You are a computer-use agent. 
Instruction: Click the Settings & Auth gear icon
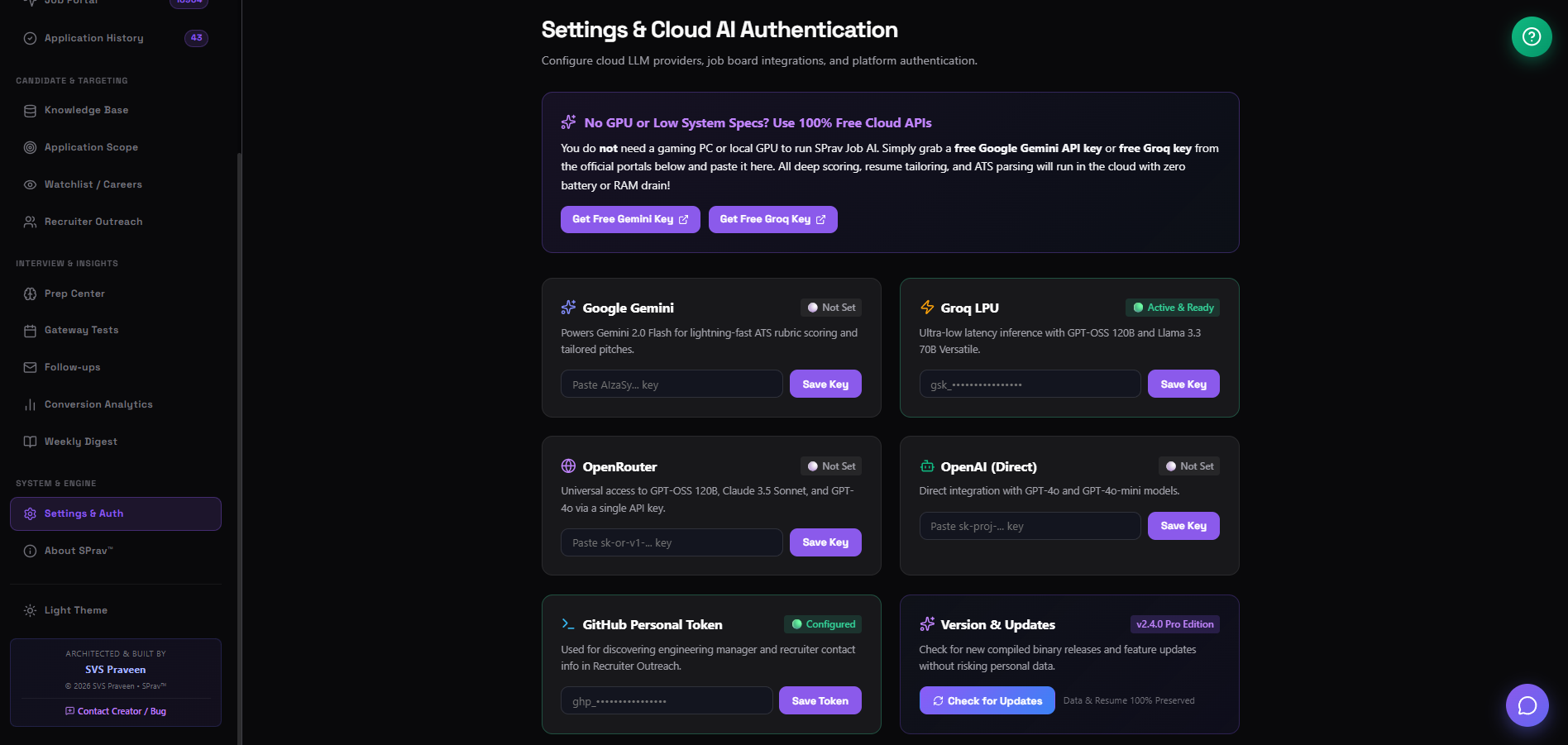coord(30,513)
